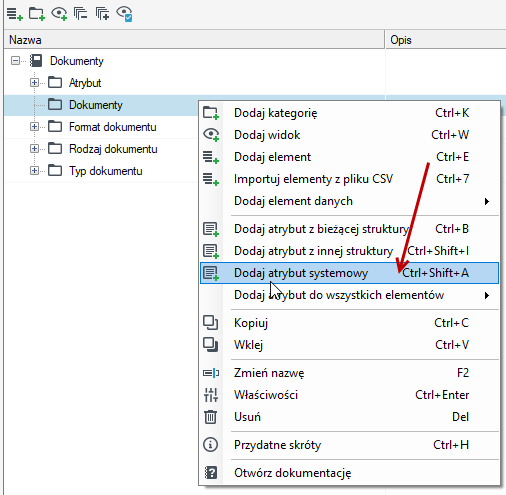Select Otwórz dokumentację menu entry
The width and height of the screenshot is (506, 495).
349,473
